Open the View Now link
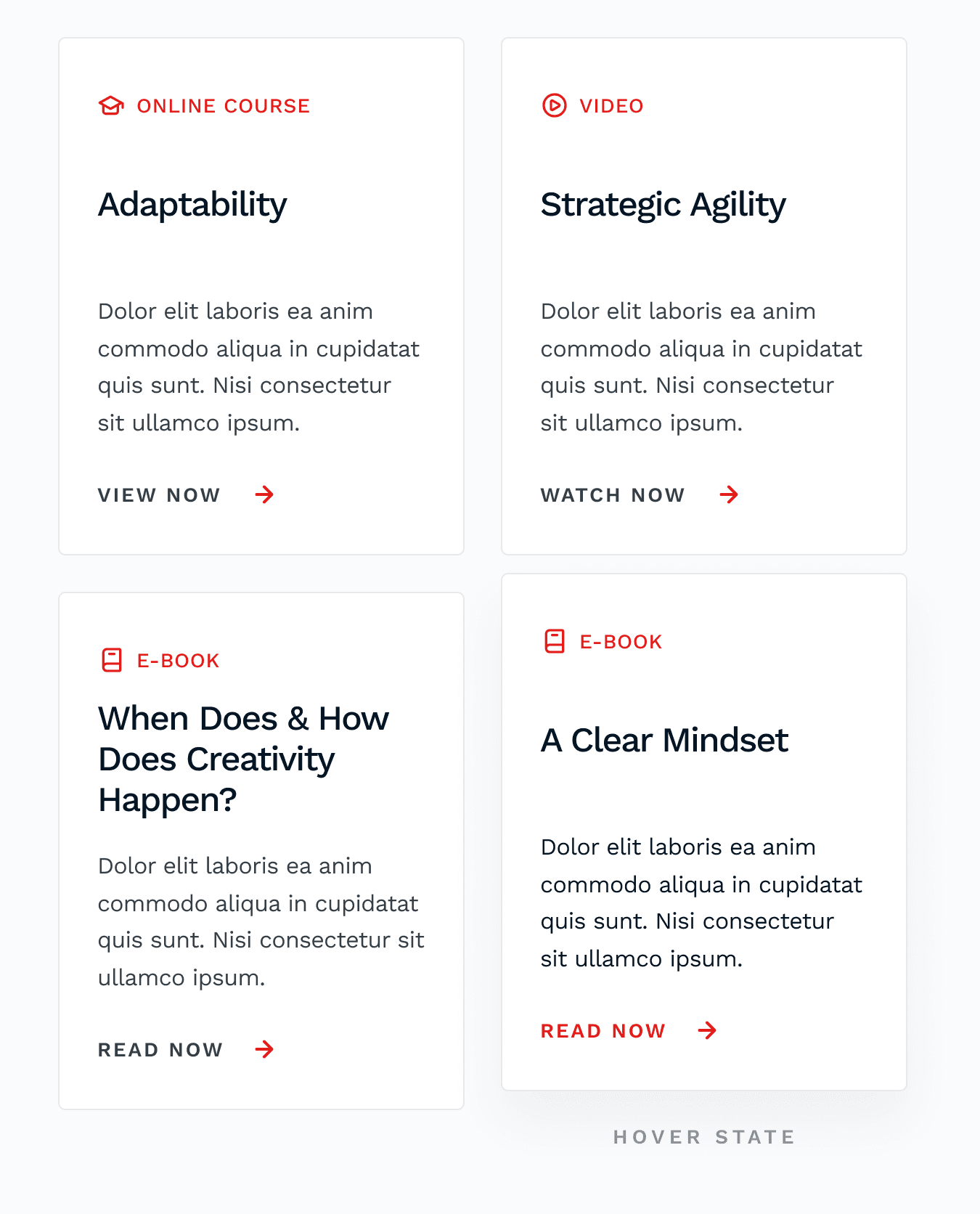This screenshot has width=980, height=1214. click(x=159, y=495)
